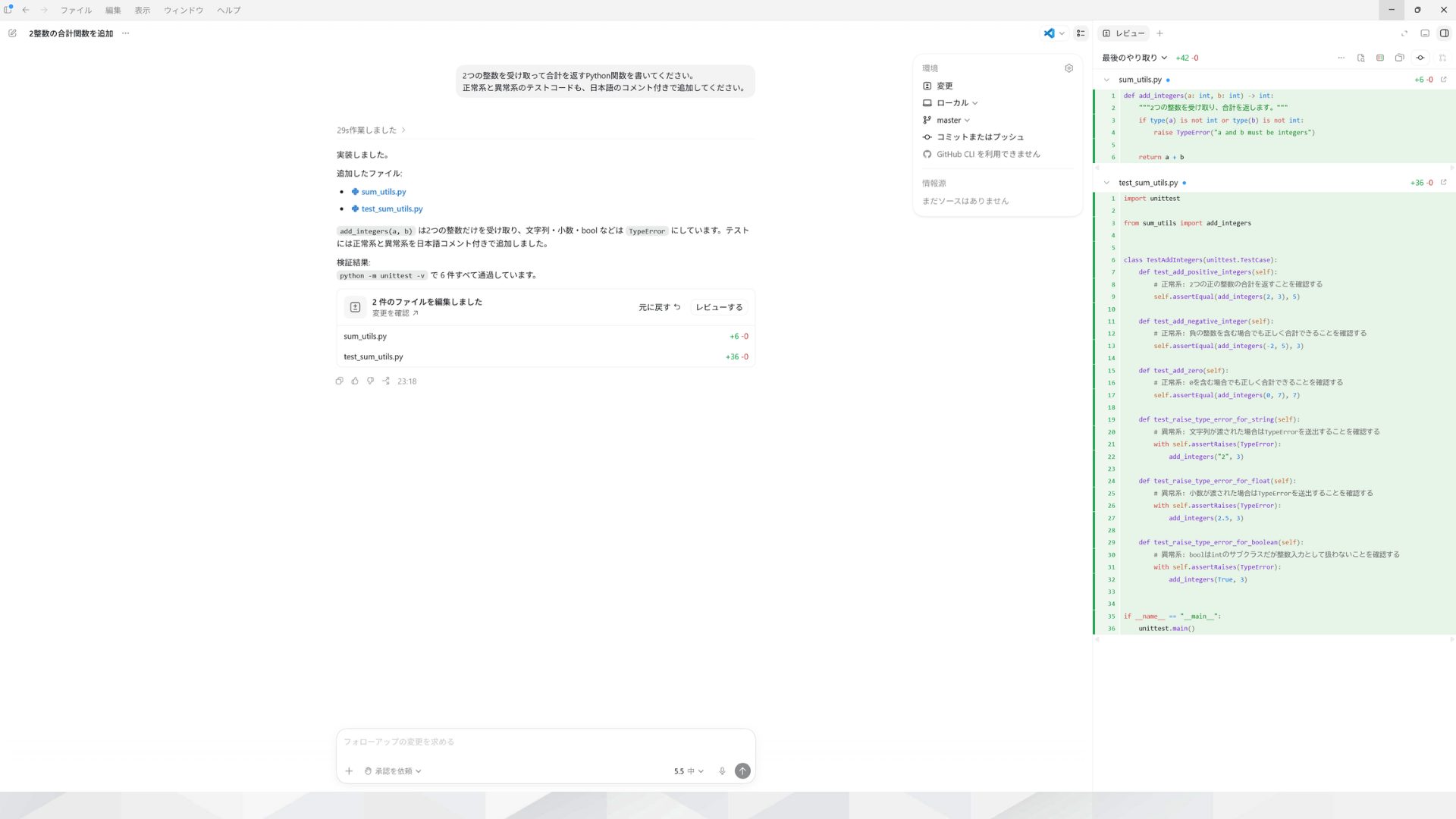Select test_sum_utils.py row in edited files card
The image size is (1456, 819).
545,356
